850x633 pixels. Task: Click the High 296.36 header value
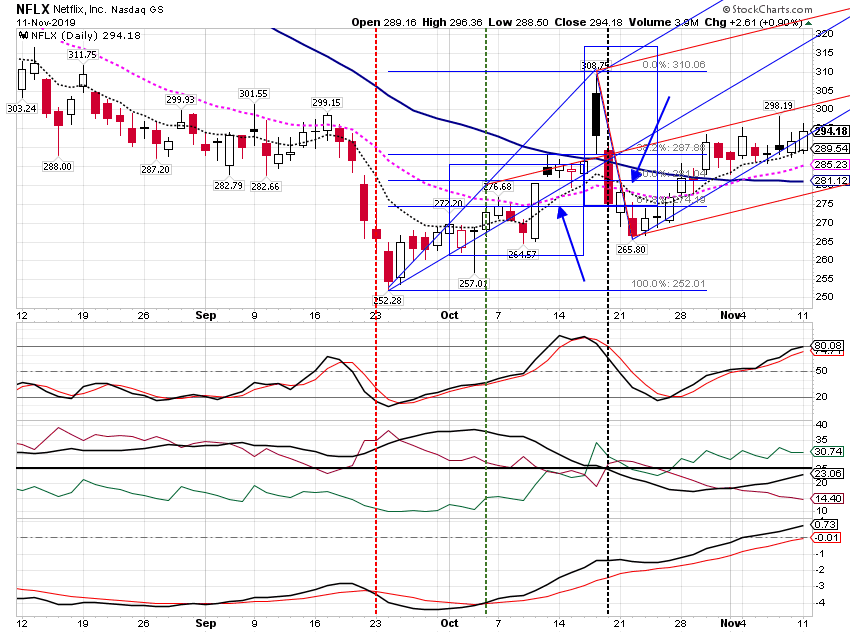[x=452, y=23]
